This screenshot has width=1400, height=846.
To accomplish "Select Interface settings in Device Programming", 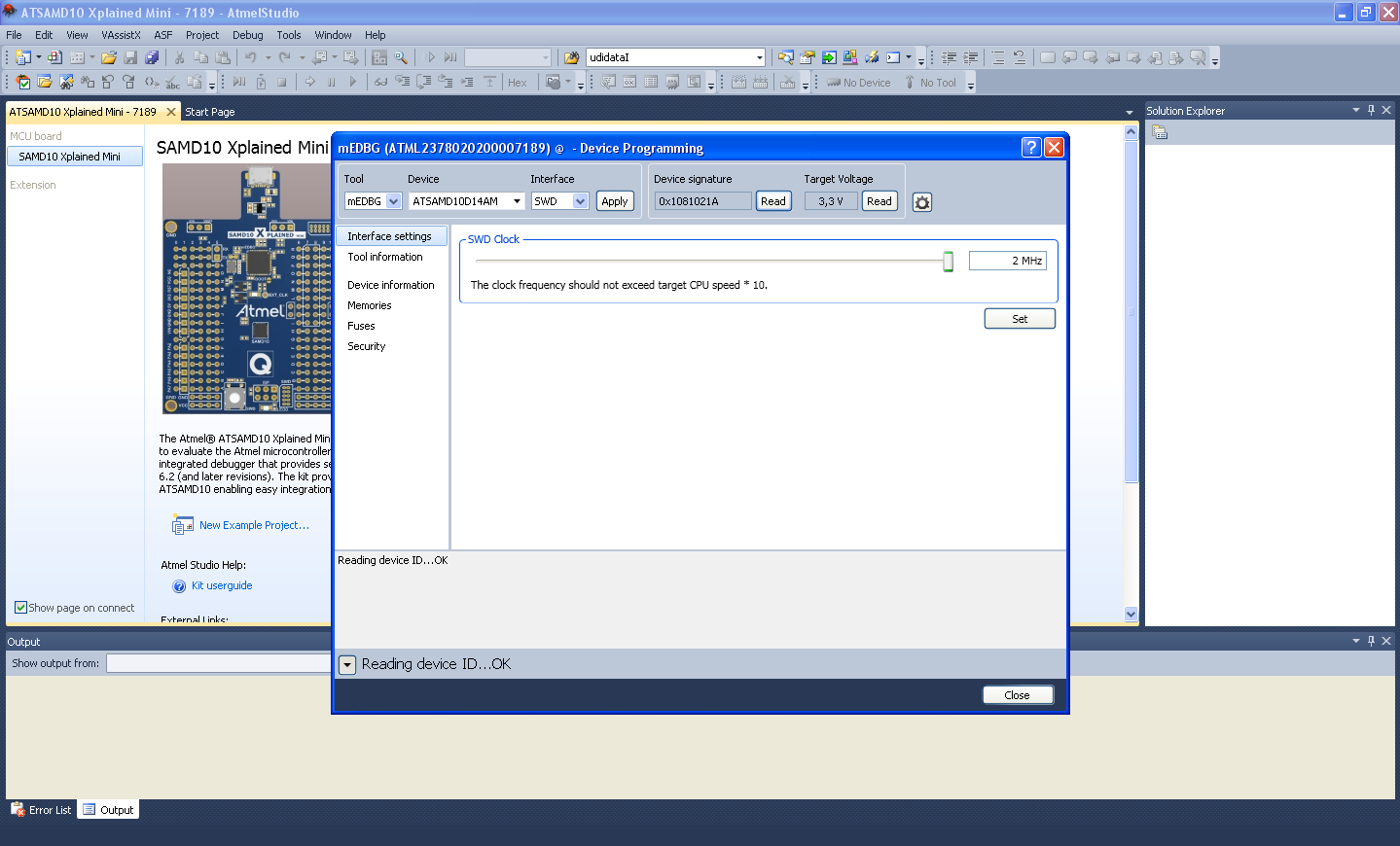I will (x=391, y=236).
